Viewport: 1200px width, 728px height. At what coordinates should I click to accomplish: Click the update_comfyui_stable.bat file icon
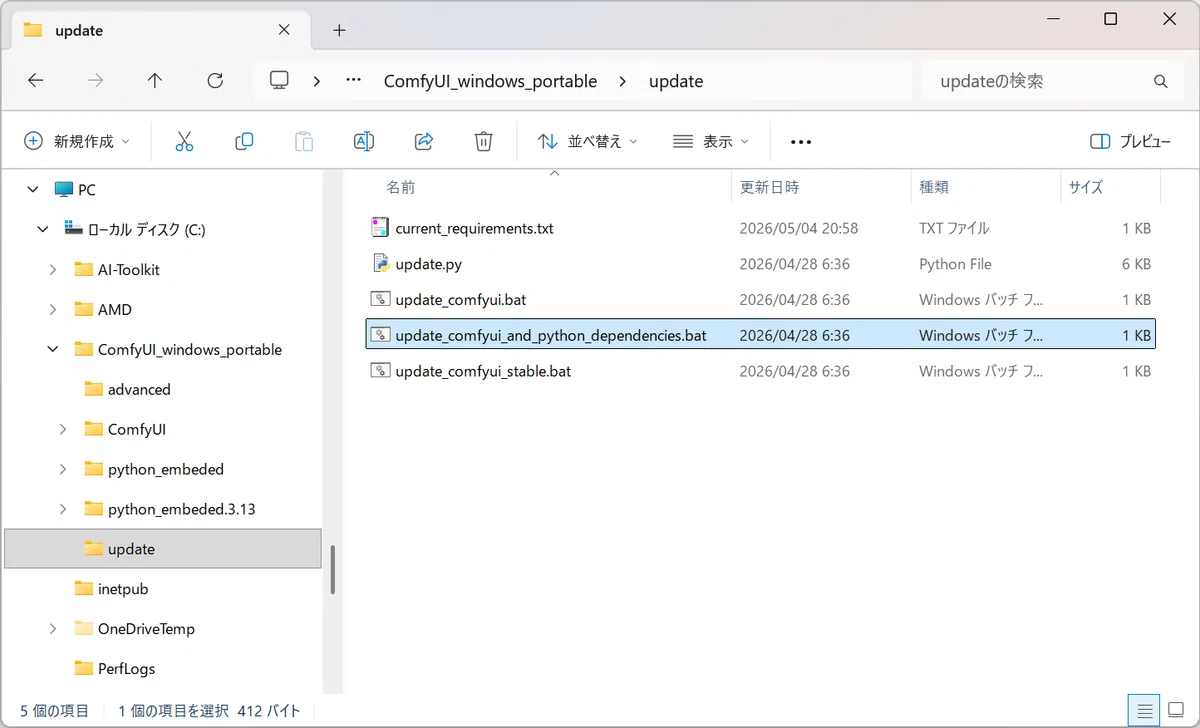tap(380, 371)
